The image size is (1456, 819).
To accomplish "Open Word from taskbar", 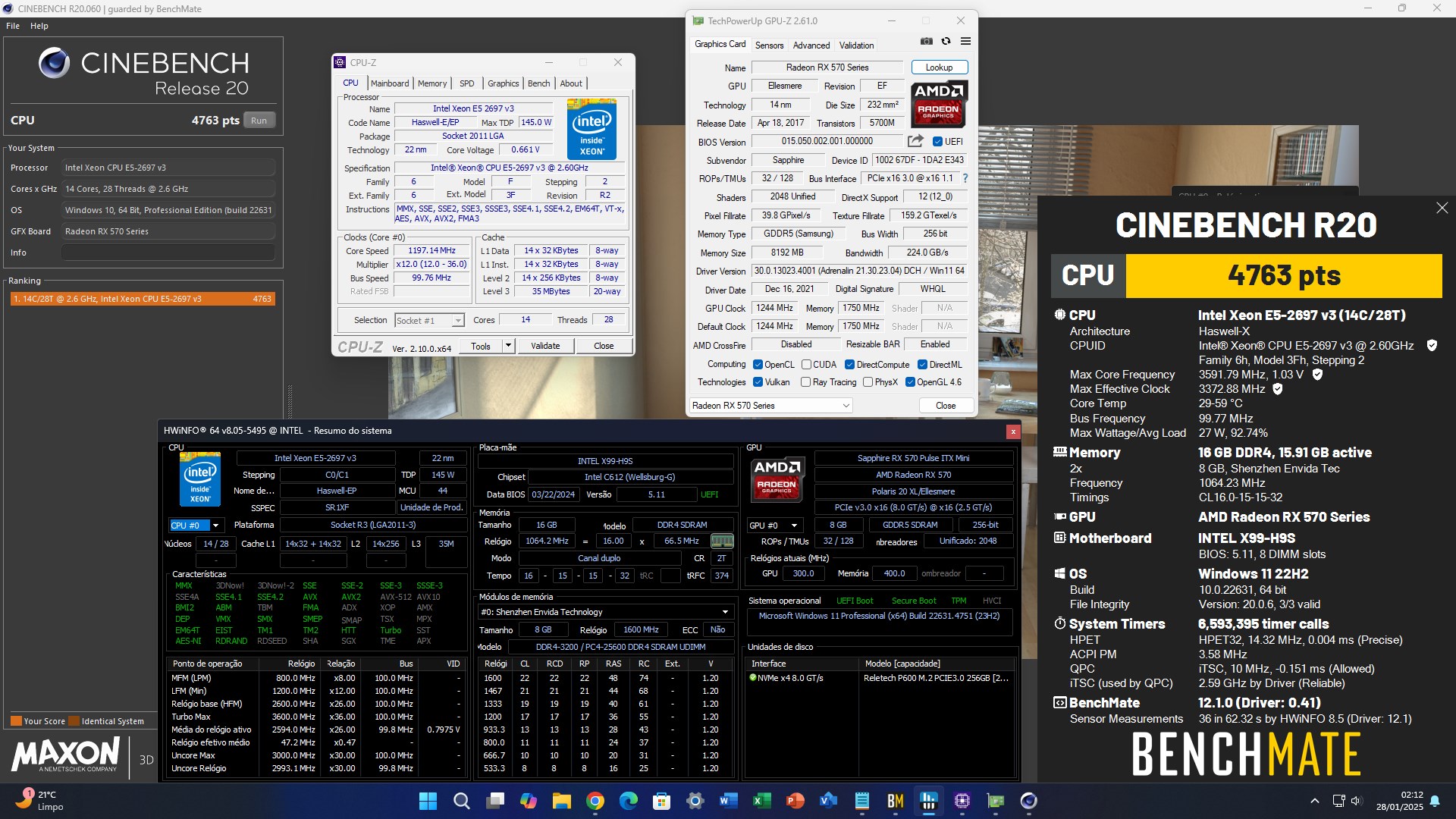I will pyautogui.click(x=729, y=801).
